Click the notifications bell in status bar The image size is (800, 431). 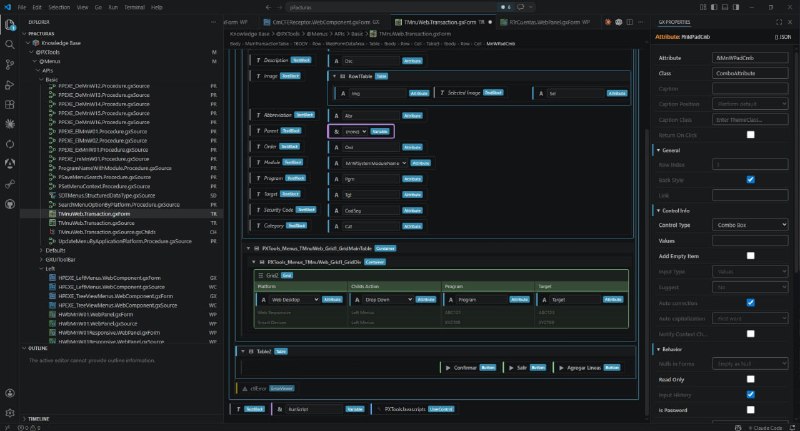click(x=792, y=427)
